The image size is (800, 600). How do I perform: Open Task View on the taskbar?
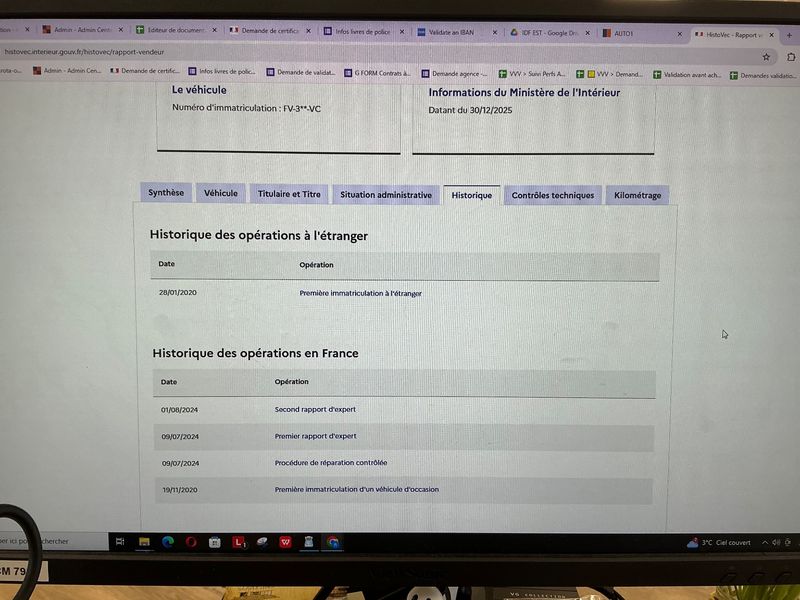tap(120, 541)
